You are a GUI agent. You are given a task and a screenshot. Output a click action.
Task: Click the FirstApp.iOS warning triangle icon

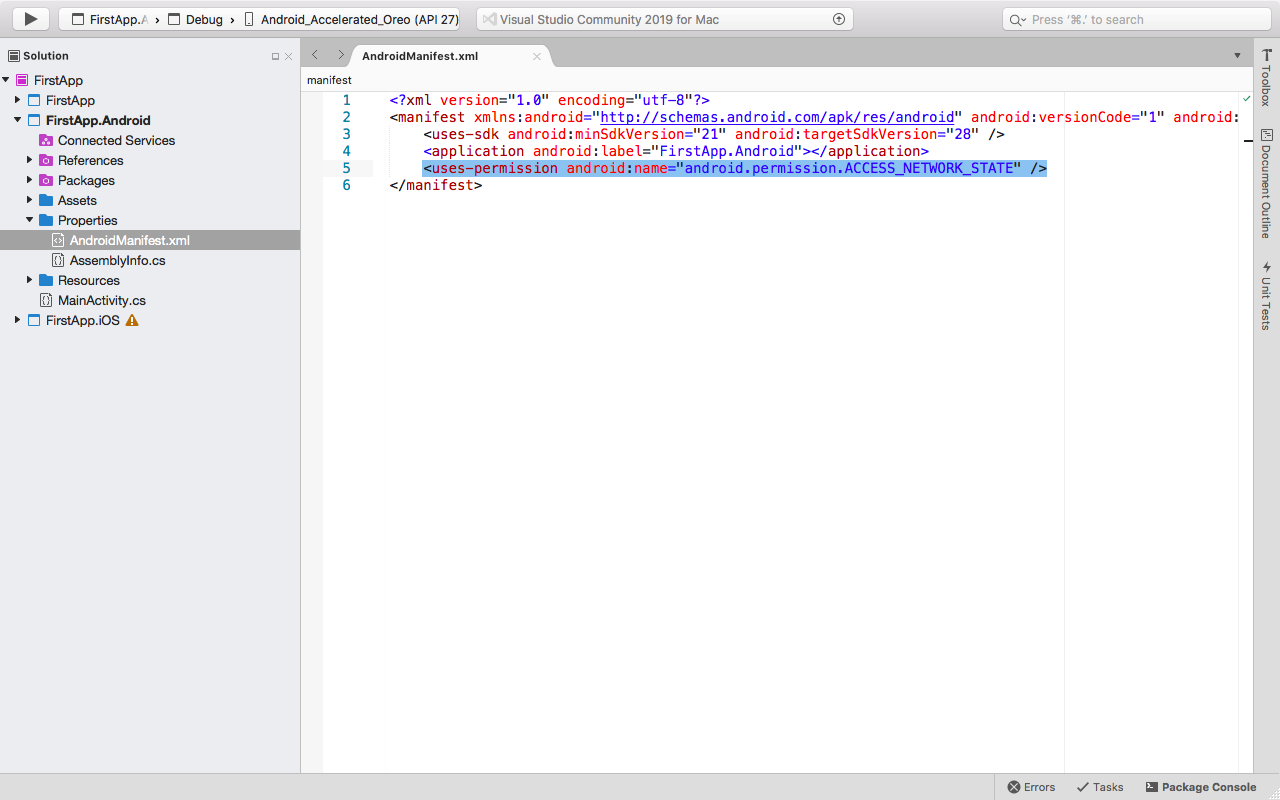coord(132,320)
